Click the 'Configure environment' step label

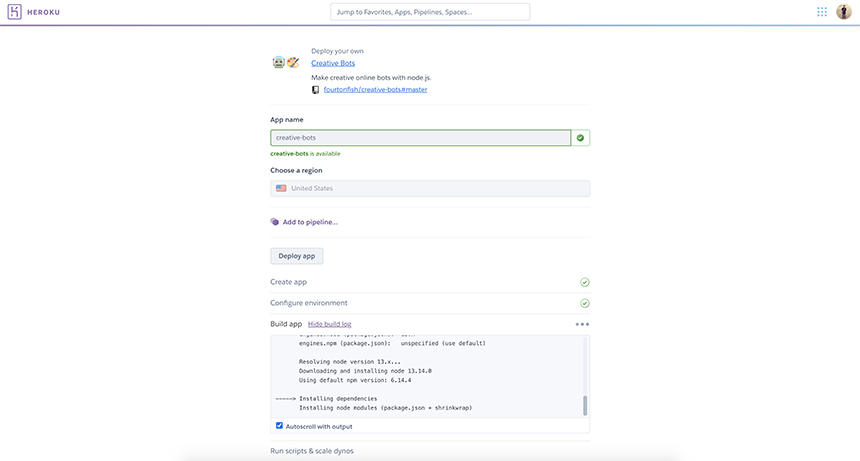(309, 303)
